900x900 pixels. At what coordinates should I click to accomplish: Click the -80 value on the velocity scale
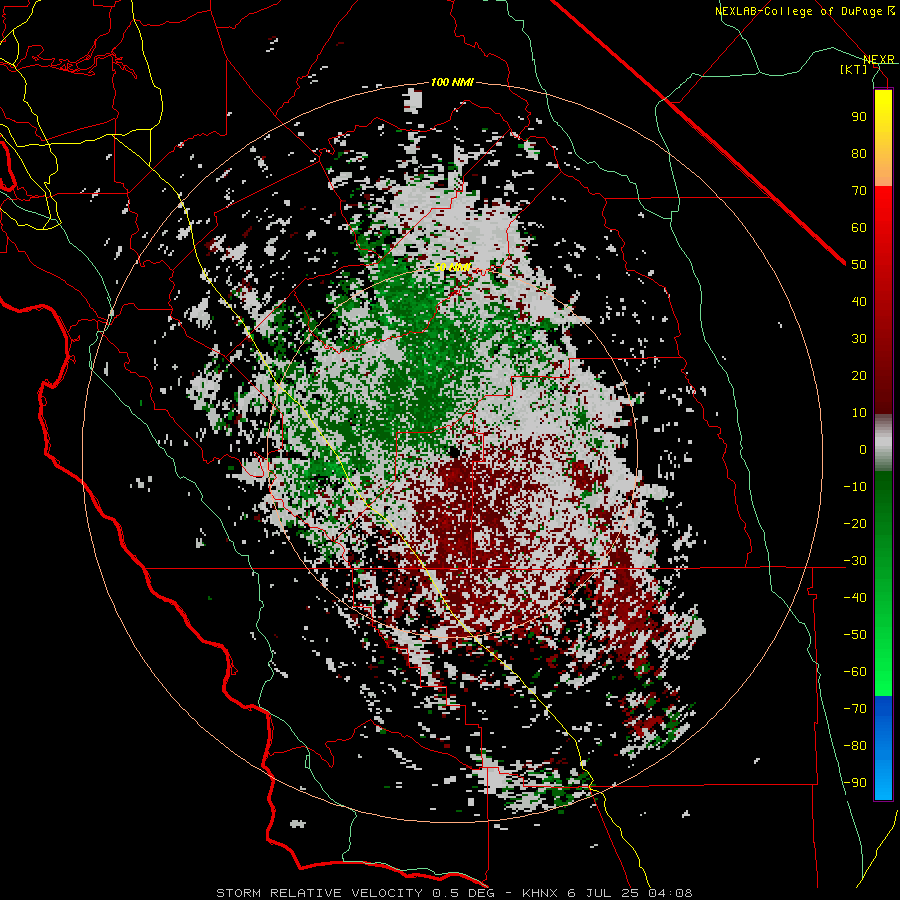pos(855,746)
